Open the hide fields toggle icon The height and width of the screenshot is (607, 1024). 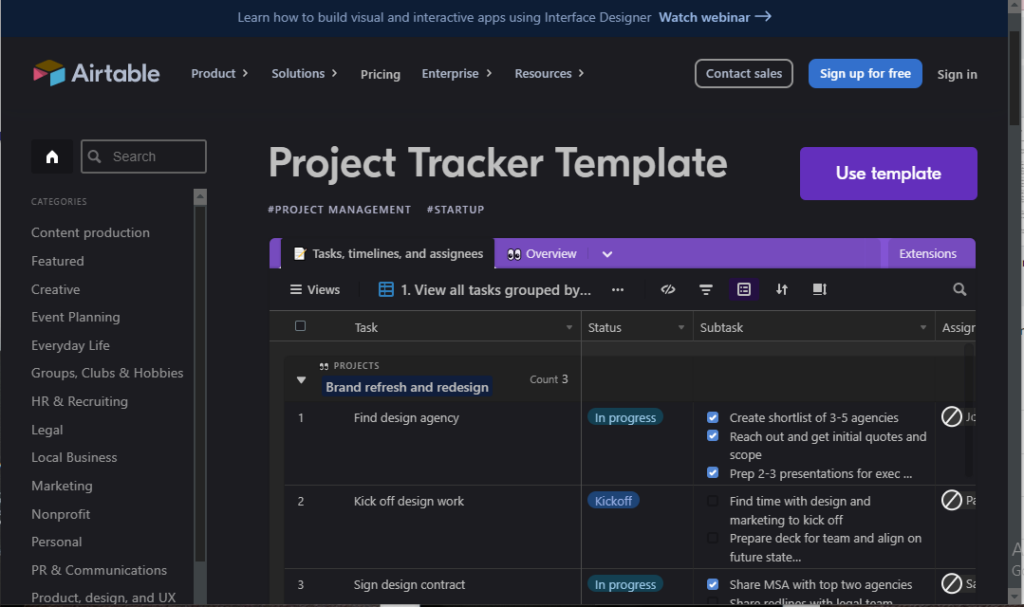point(668,289)
